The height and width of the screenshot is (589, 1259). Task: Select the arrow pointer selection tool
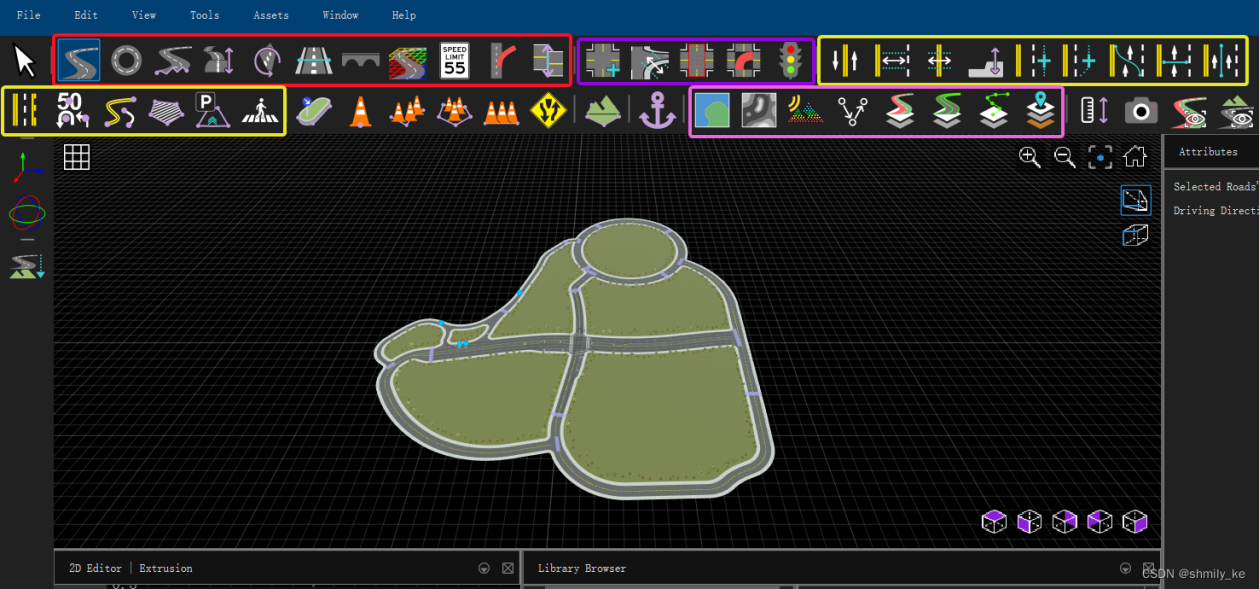pyautogui.click(x=25, y=61)
